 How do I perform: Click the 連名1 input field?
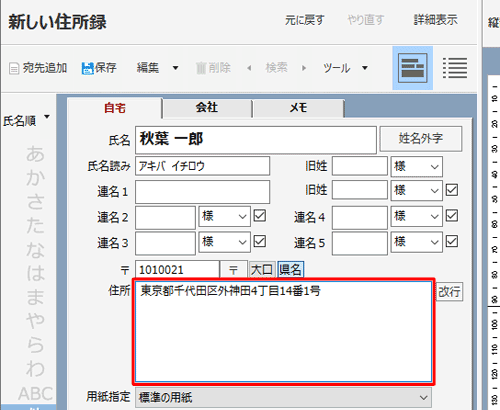pos(202,192)
